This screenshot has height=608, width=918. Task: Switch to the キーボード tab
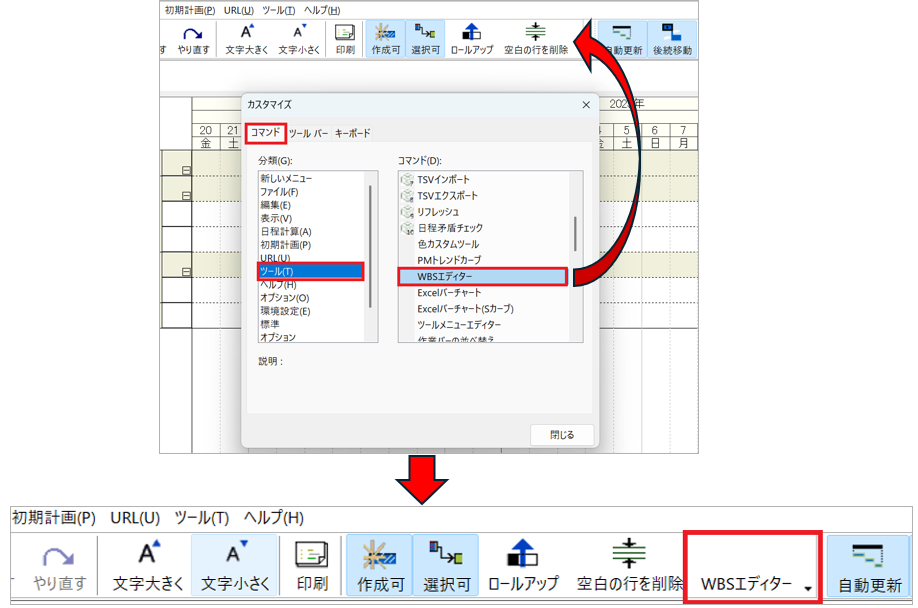352,132
